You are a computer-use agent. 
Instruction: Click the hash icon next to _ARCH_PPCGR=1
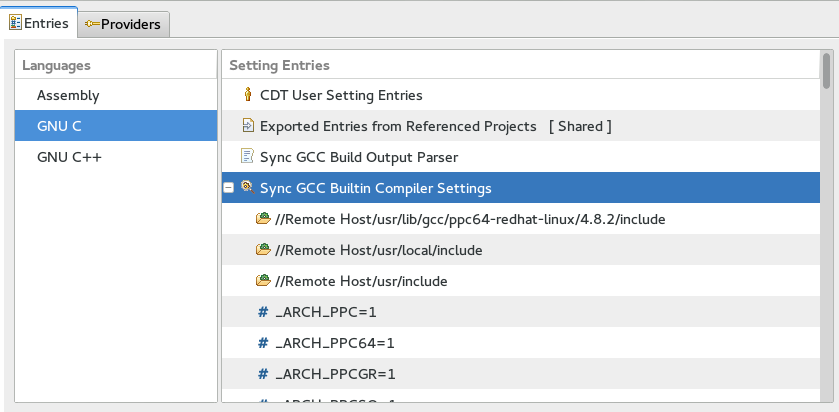[x=263, y=374]
